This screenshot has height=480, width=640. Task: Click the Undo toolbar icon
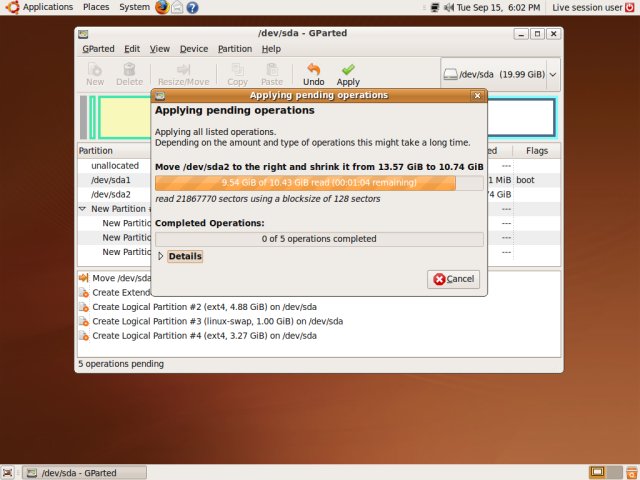[313, 69]
